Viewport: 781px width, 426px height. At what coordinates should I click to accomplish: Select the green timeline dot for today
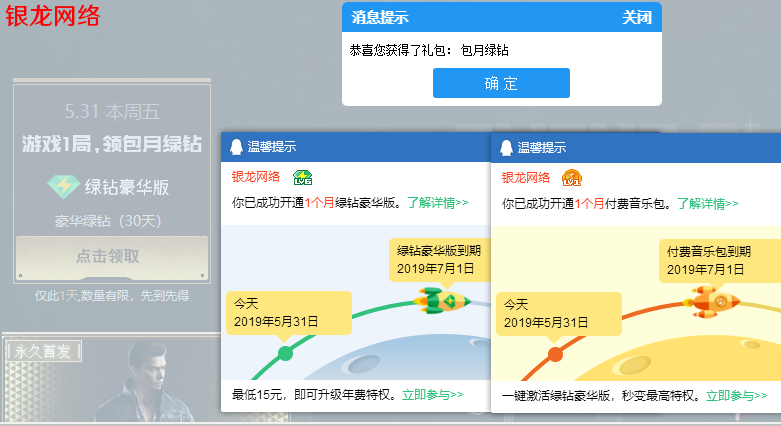285,354
